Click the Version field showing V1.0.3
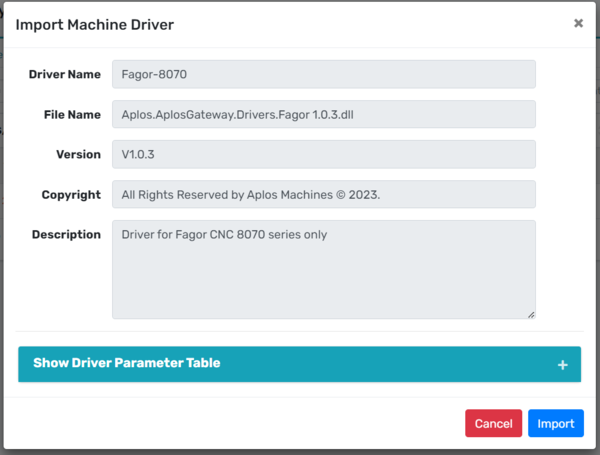The image size is (600, 455). [x=323, y=155]
